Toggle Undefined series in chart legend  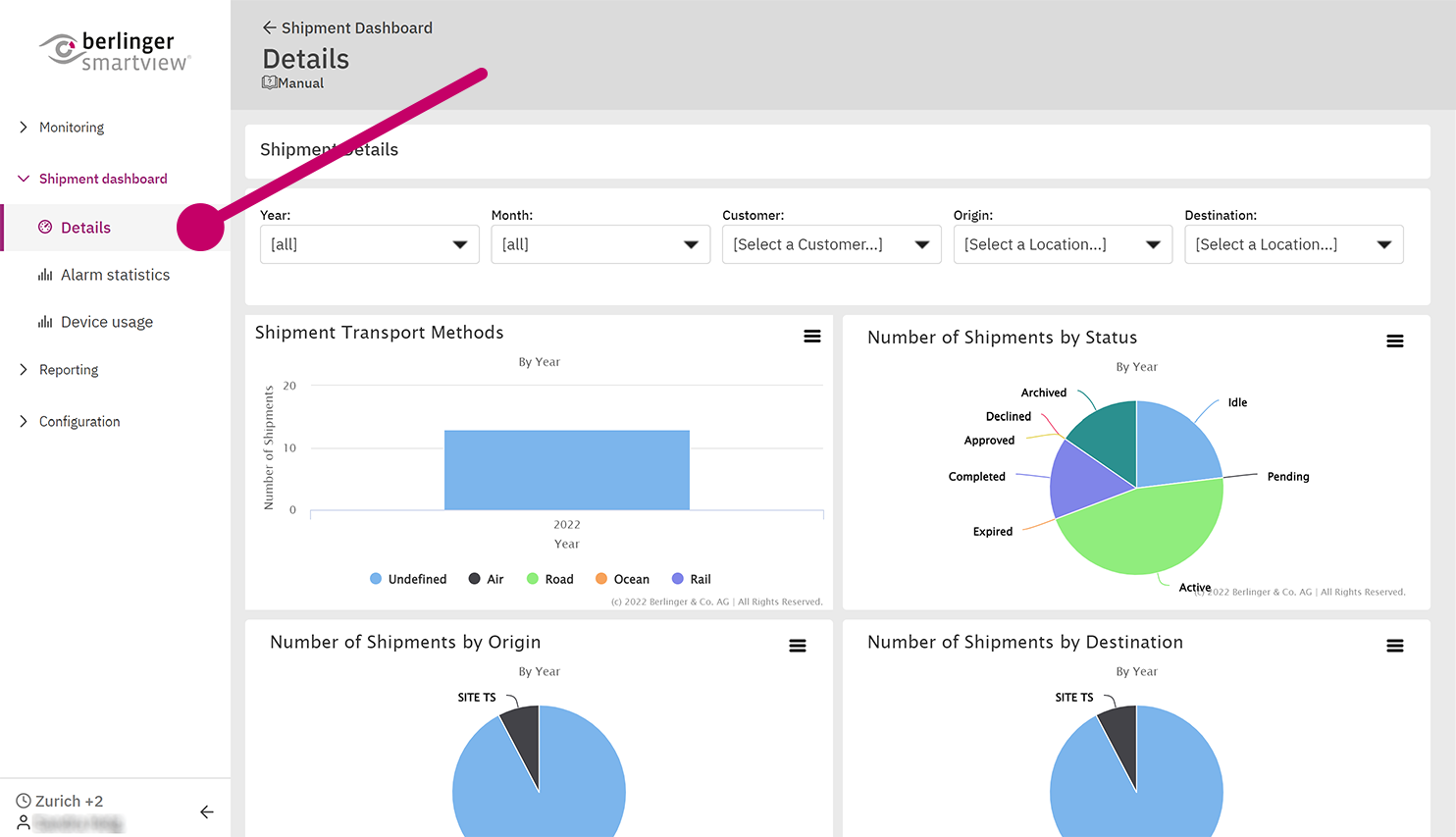click(x=408, y=579)
